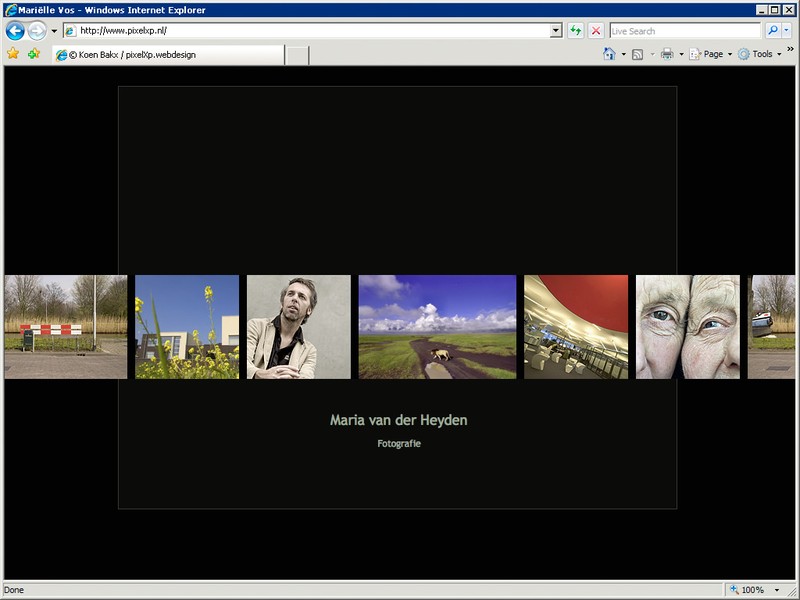
Task: Click the Print icon
Action: coord(667,54)
